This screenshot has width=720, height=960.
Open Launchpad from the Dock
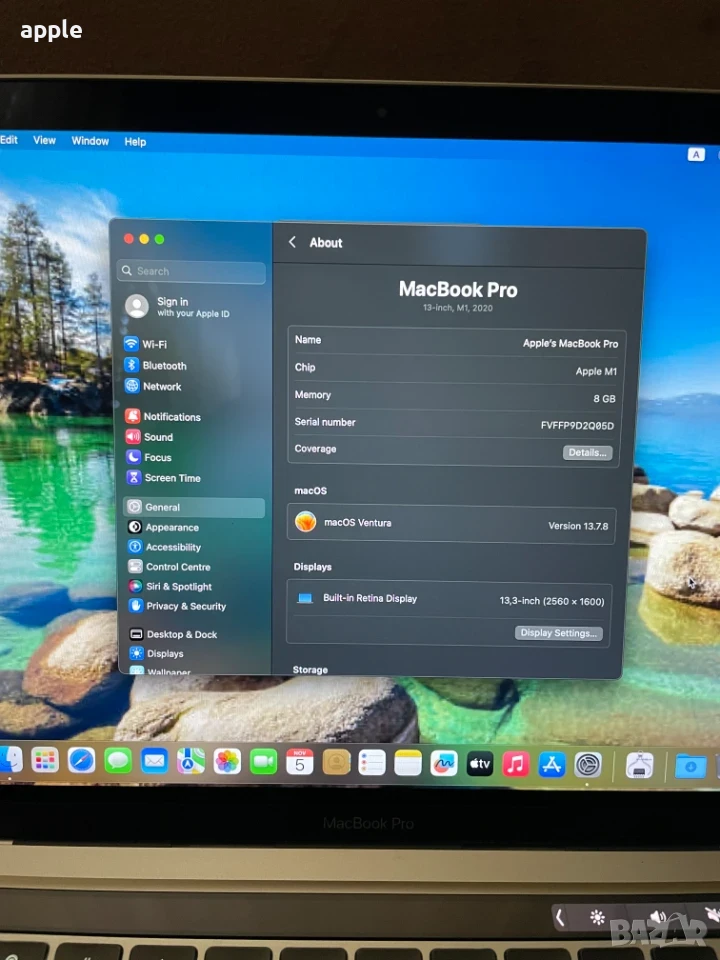click(45, 761)
